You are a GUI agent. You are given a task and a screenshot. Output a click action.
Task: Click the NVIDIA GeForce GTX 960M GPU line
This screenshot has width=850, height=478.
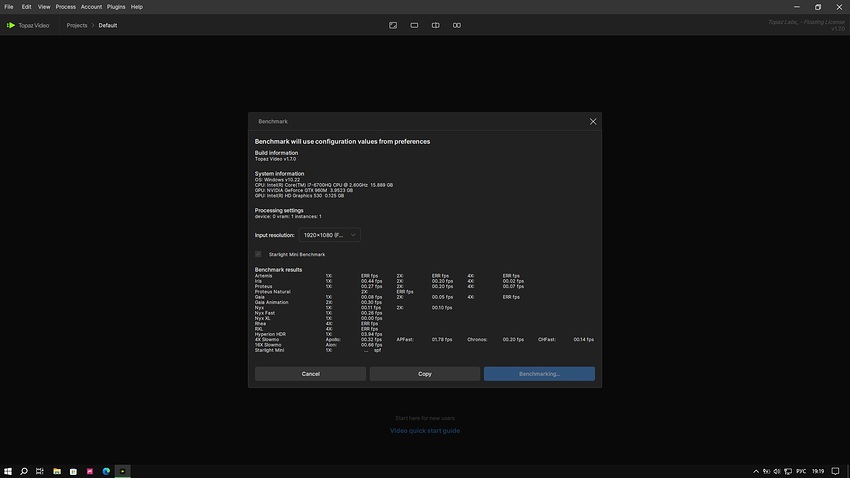click(304, 190)
